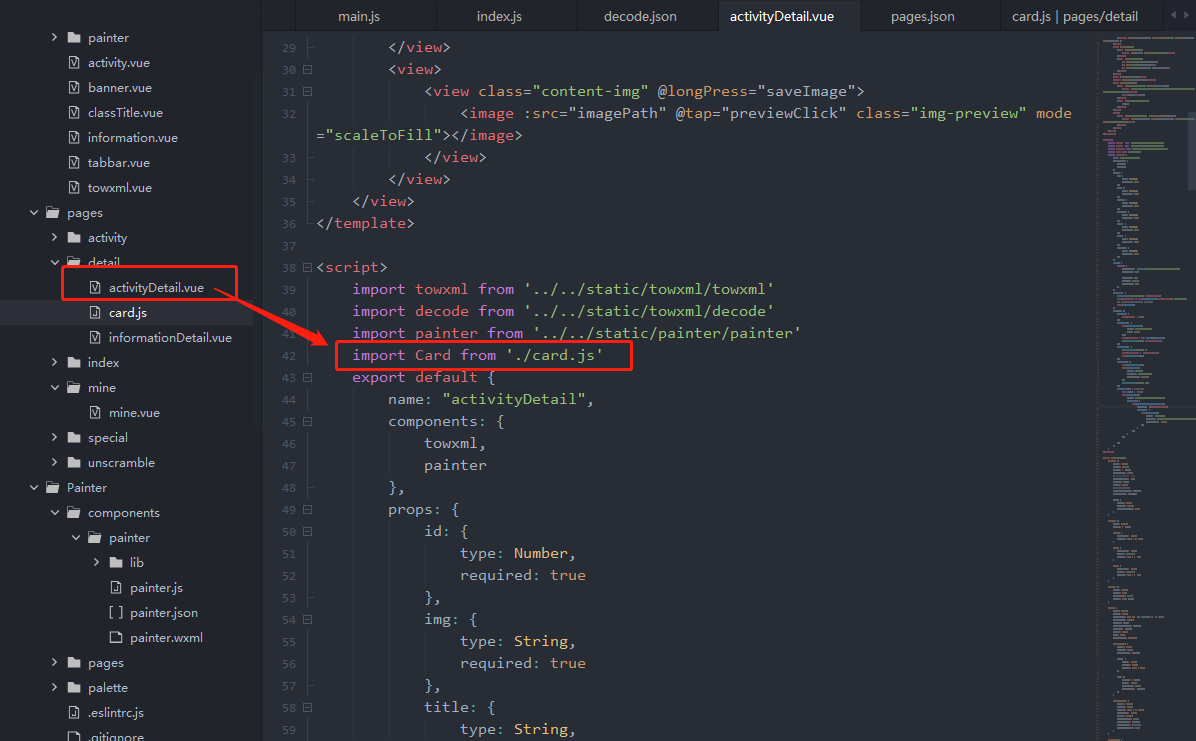
Task: Fold components block at line 45
Action: [307, 422]
